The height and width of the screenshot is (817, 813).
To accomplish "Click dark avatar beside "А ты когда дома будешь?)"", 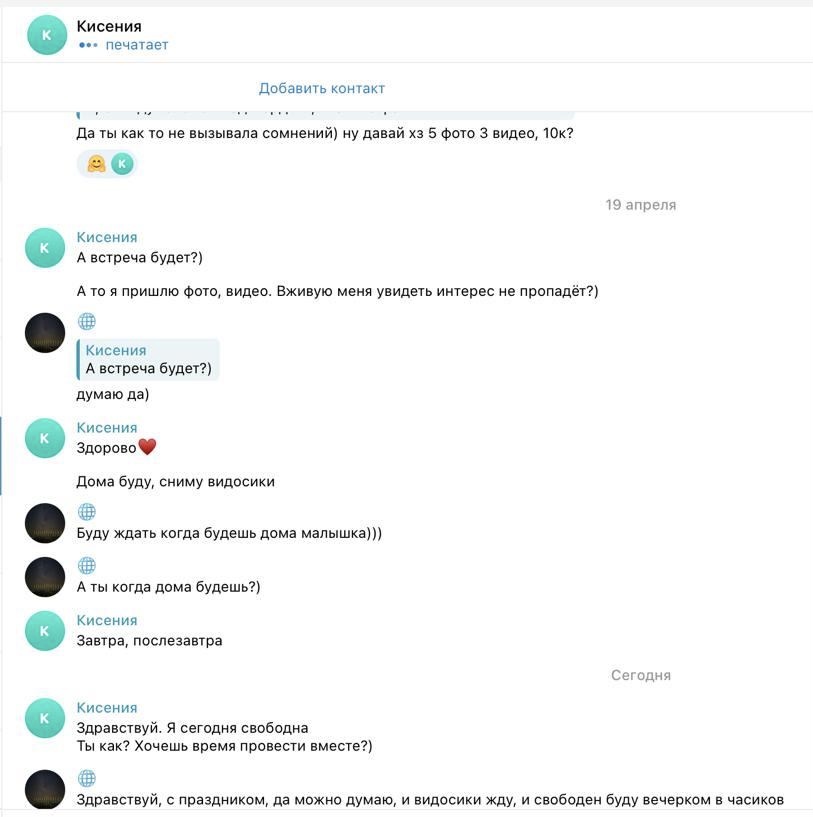I will tap(45, 577).
